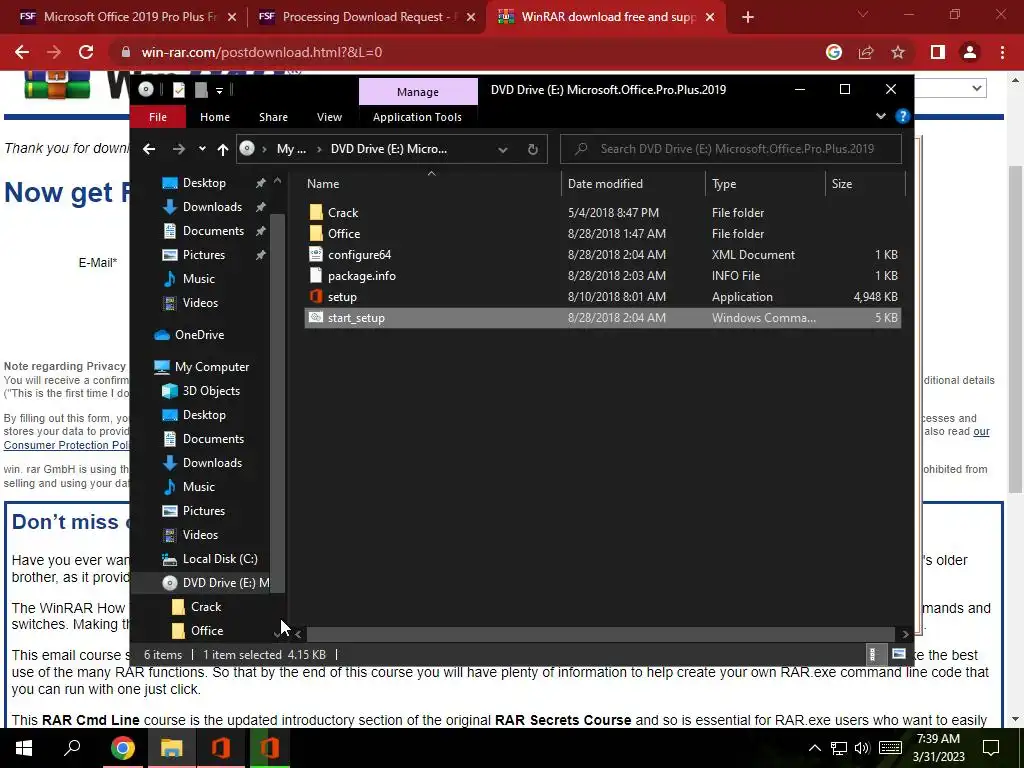Open Local Disk (C:) in navigation pane
1024x768 pixels.
[219, 559]
